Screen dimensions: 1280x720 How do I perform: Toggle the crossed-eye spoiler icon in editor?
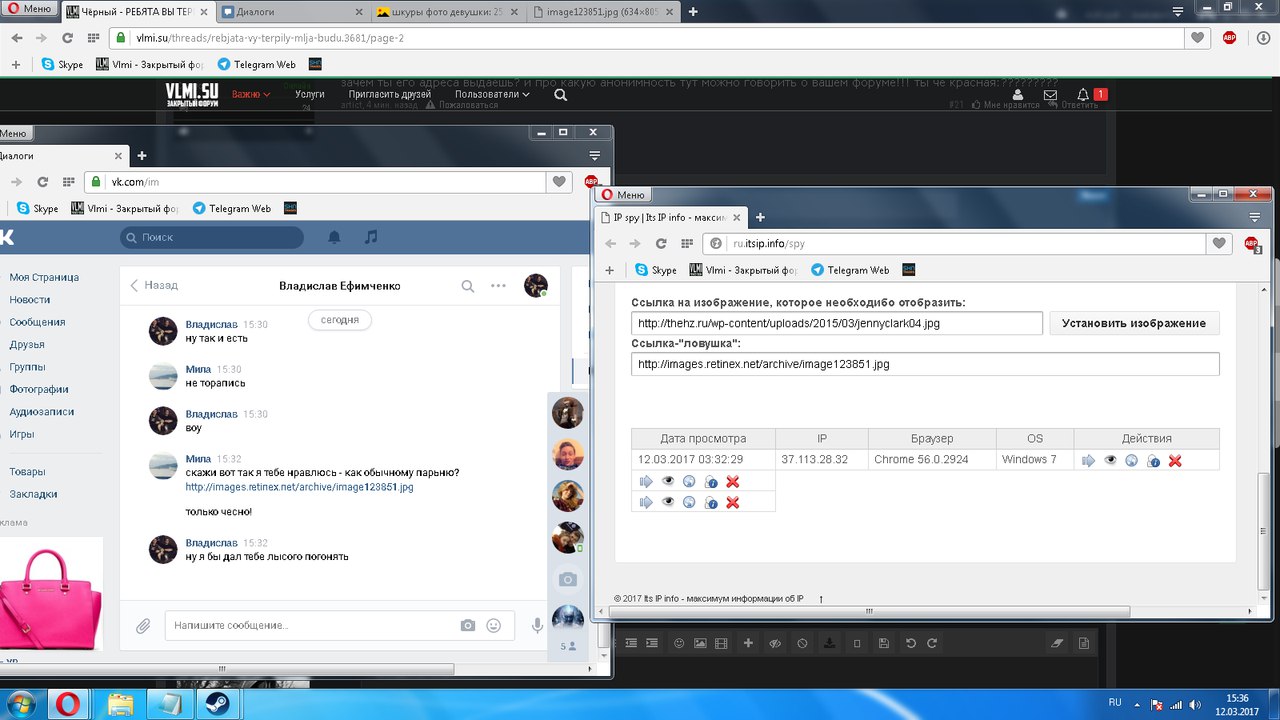point(774,643)
